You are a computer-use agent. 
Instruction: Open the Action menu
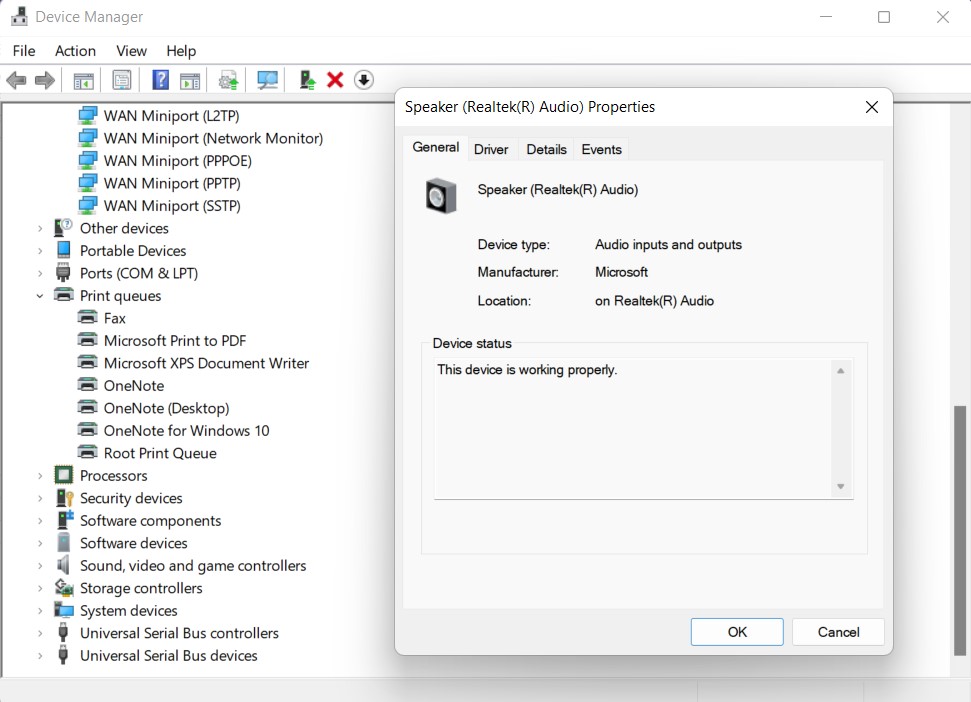click(x=75, y=50)
